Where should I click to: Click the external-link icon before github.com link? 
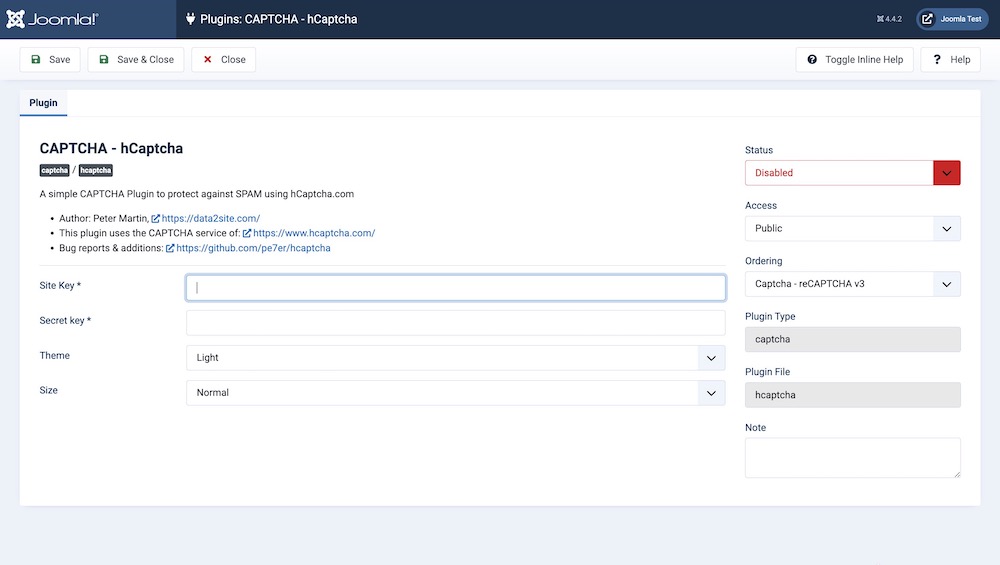pyautogui.click(x=170, y=248)
